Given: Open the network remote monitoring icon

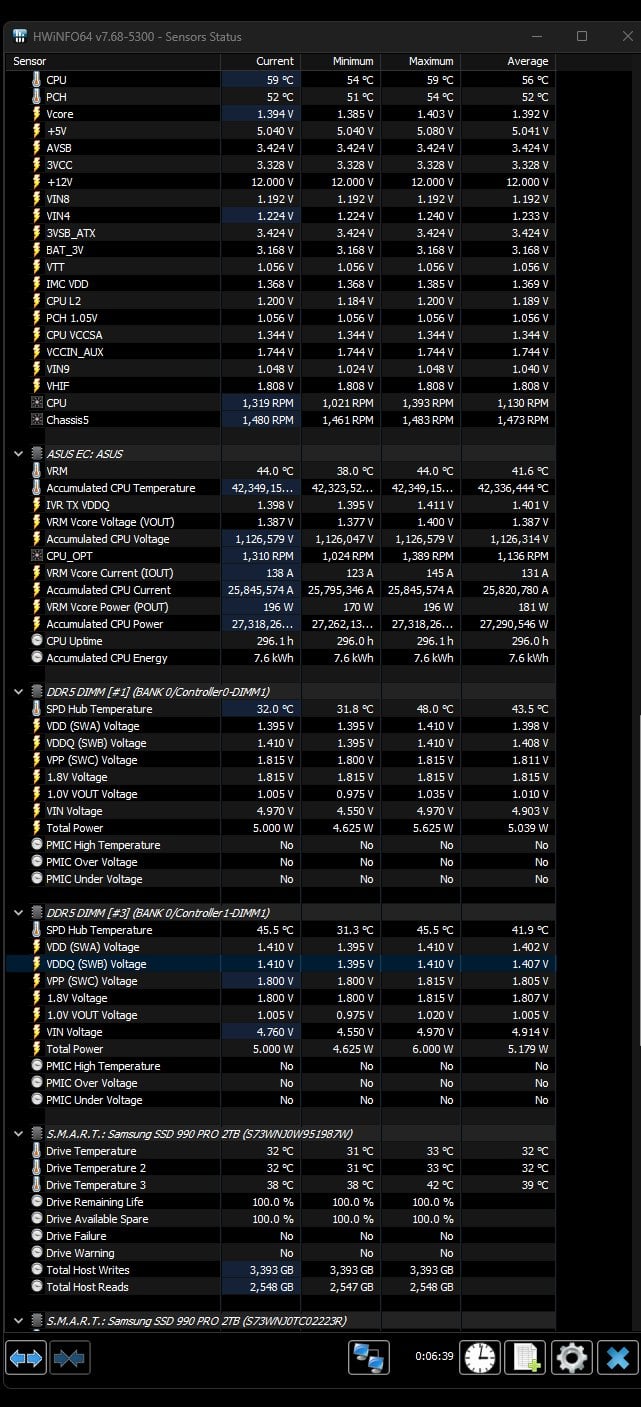Looking at the screenshot, I should click(x=369, y=1357).
